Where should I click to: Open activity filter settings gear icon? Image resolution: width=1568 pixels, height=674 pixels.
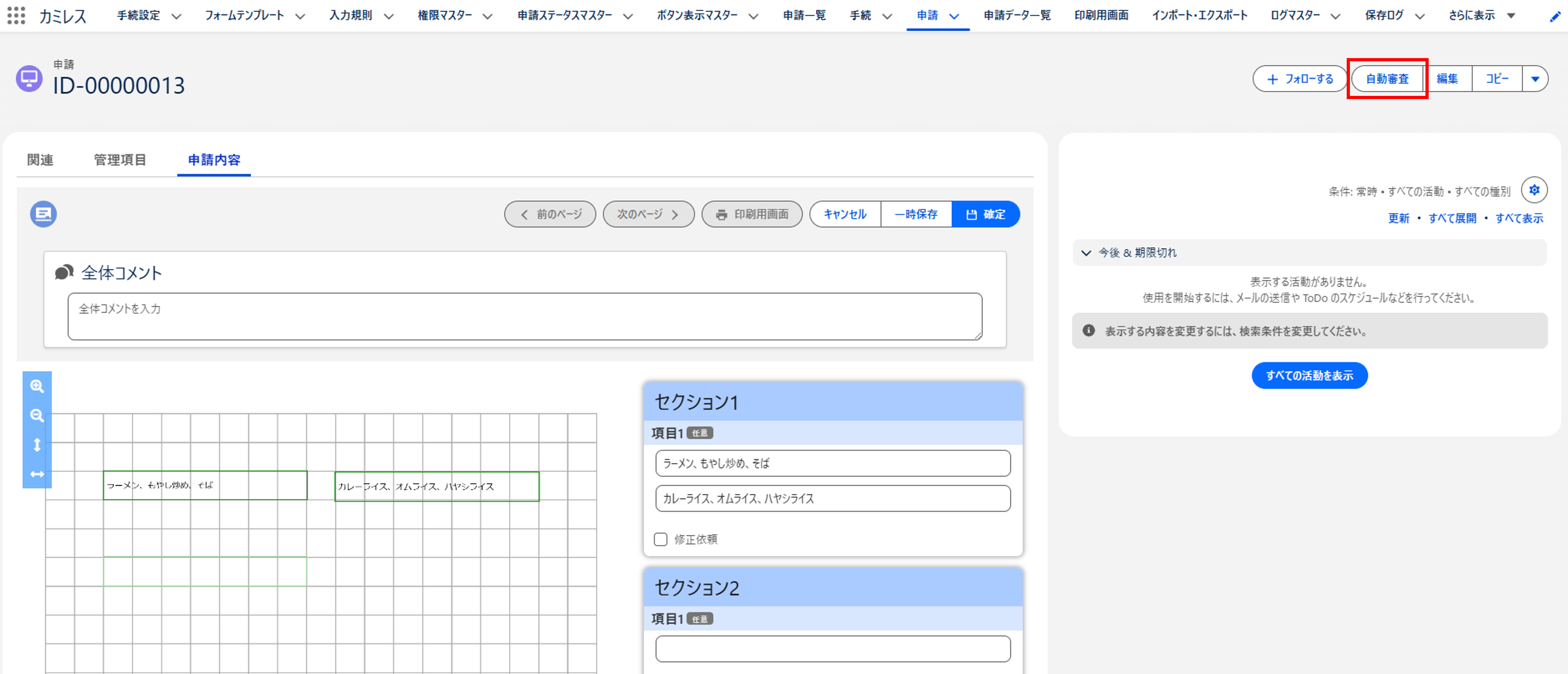(1534, 190)
